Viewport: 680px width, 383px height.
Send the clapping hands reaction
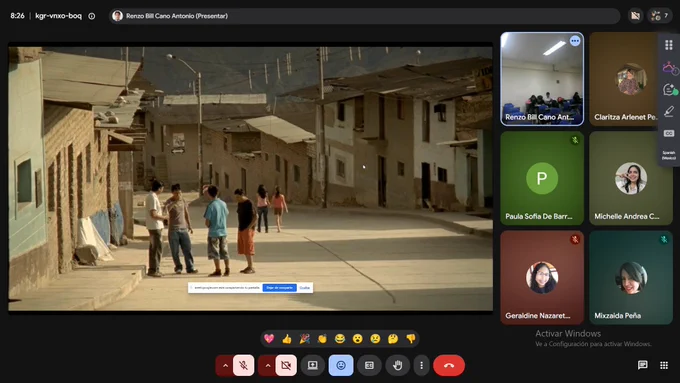coord(322,339)
